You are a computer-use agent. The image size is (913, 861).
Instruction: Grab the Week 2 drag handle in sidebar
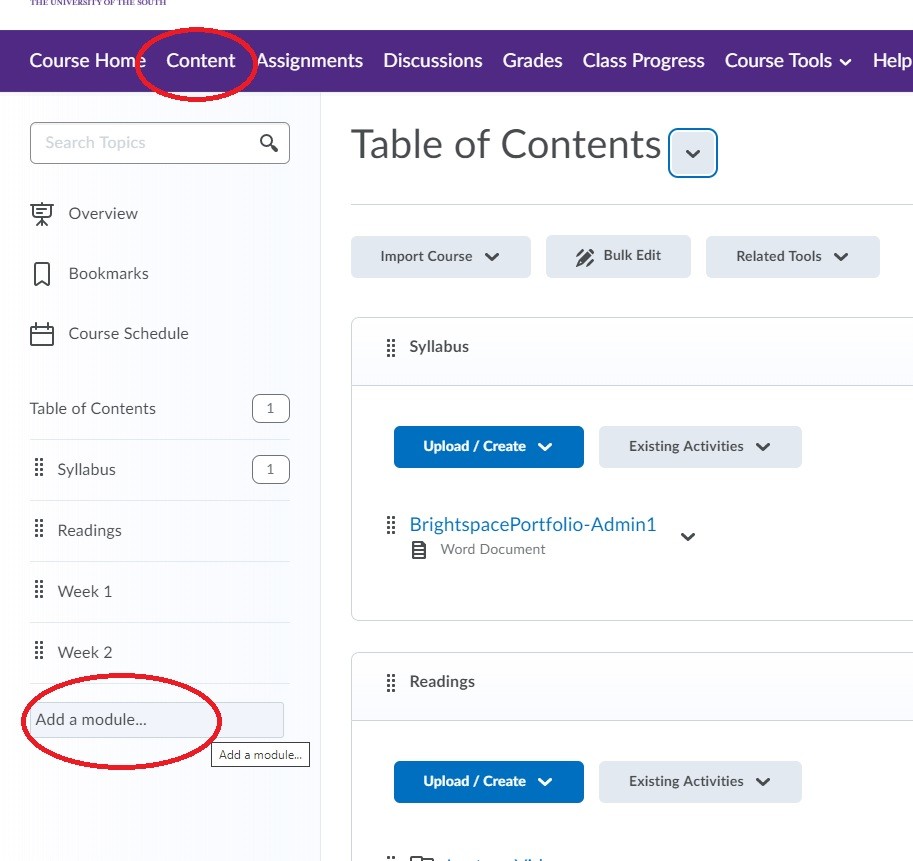(39, 651)
